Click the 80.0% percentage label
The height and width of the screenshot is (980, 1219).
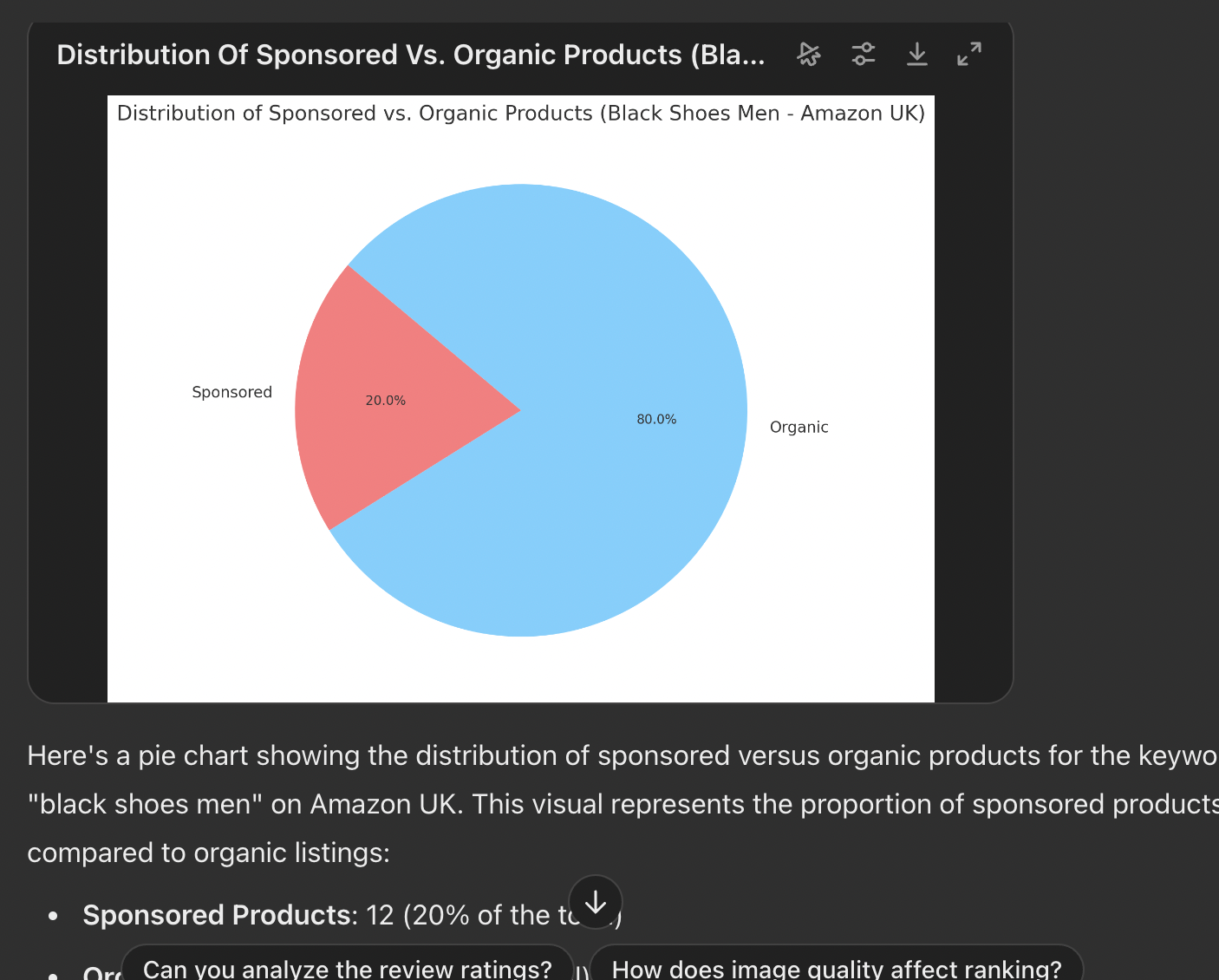click(x=656, y=419)
